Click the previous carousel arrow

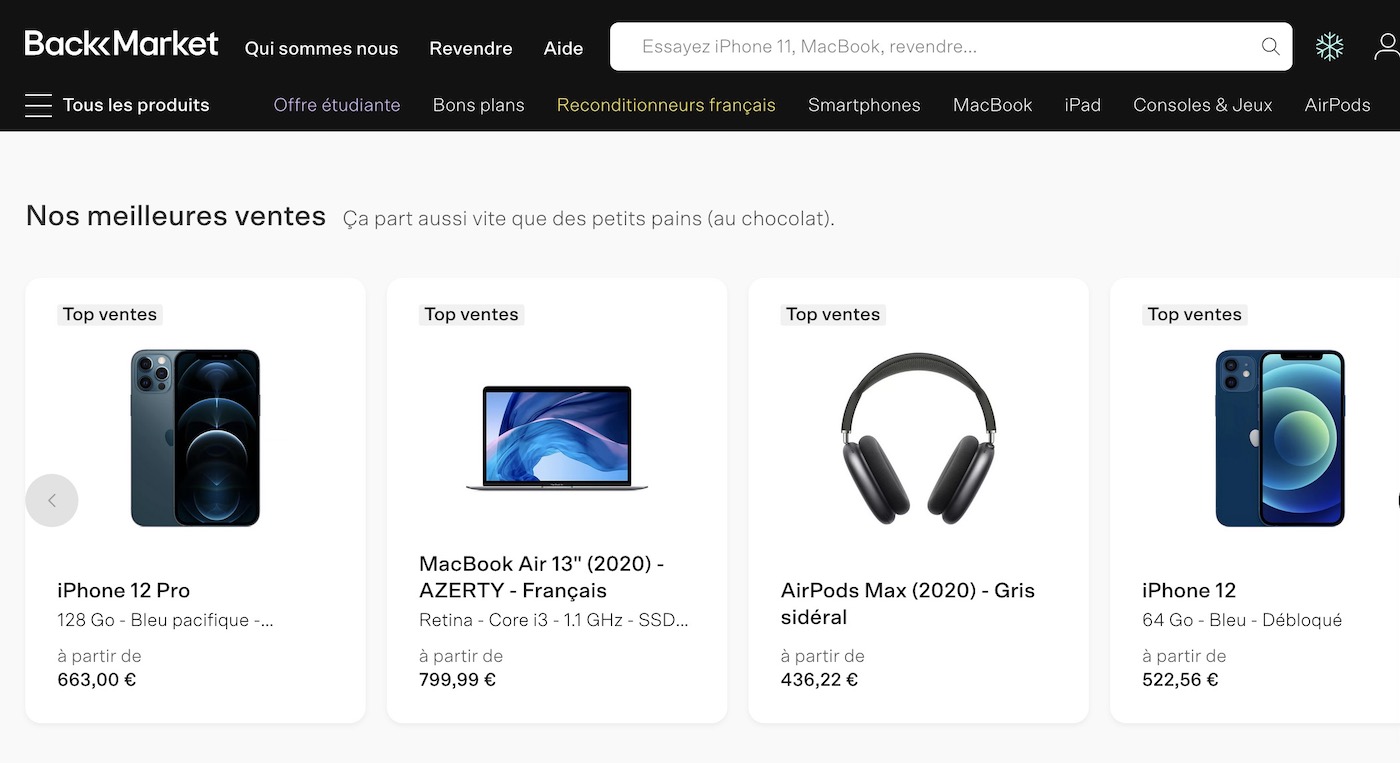pos(52,500)
